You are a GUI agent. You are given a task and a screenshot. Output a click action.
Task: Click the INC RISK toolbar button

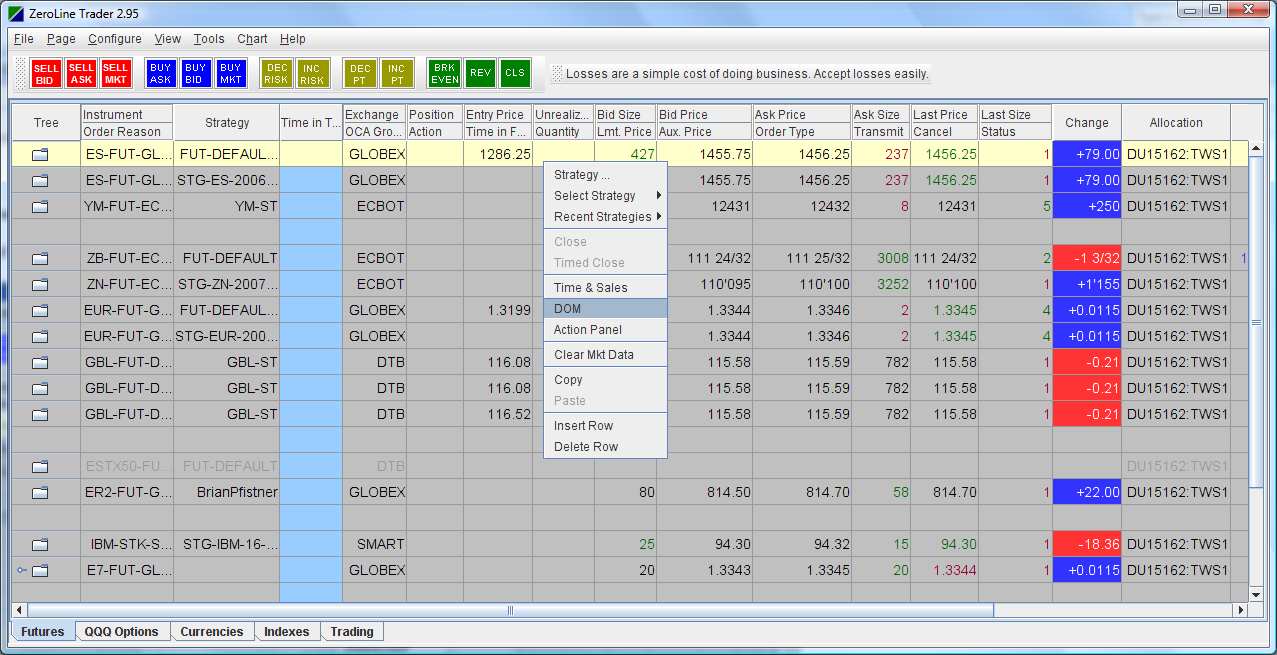tap(312, 73)
